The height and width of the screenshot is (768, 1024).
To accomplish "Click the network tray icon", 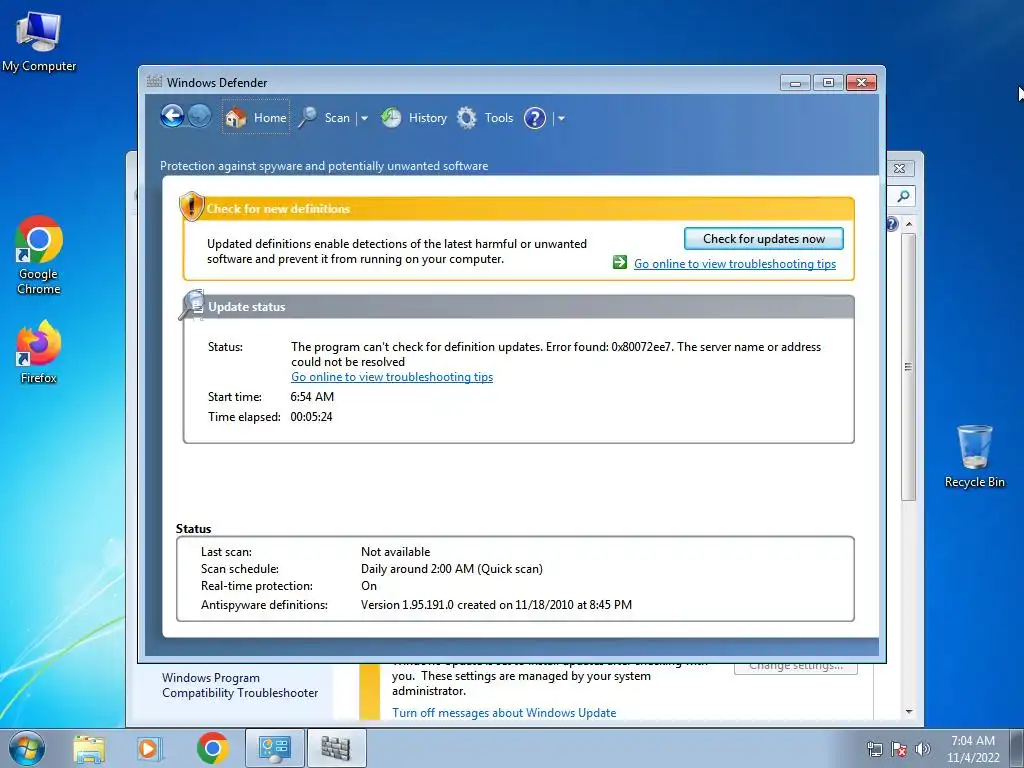I will pos(874,749).
